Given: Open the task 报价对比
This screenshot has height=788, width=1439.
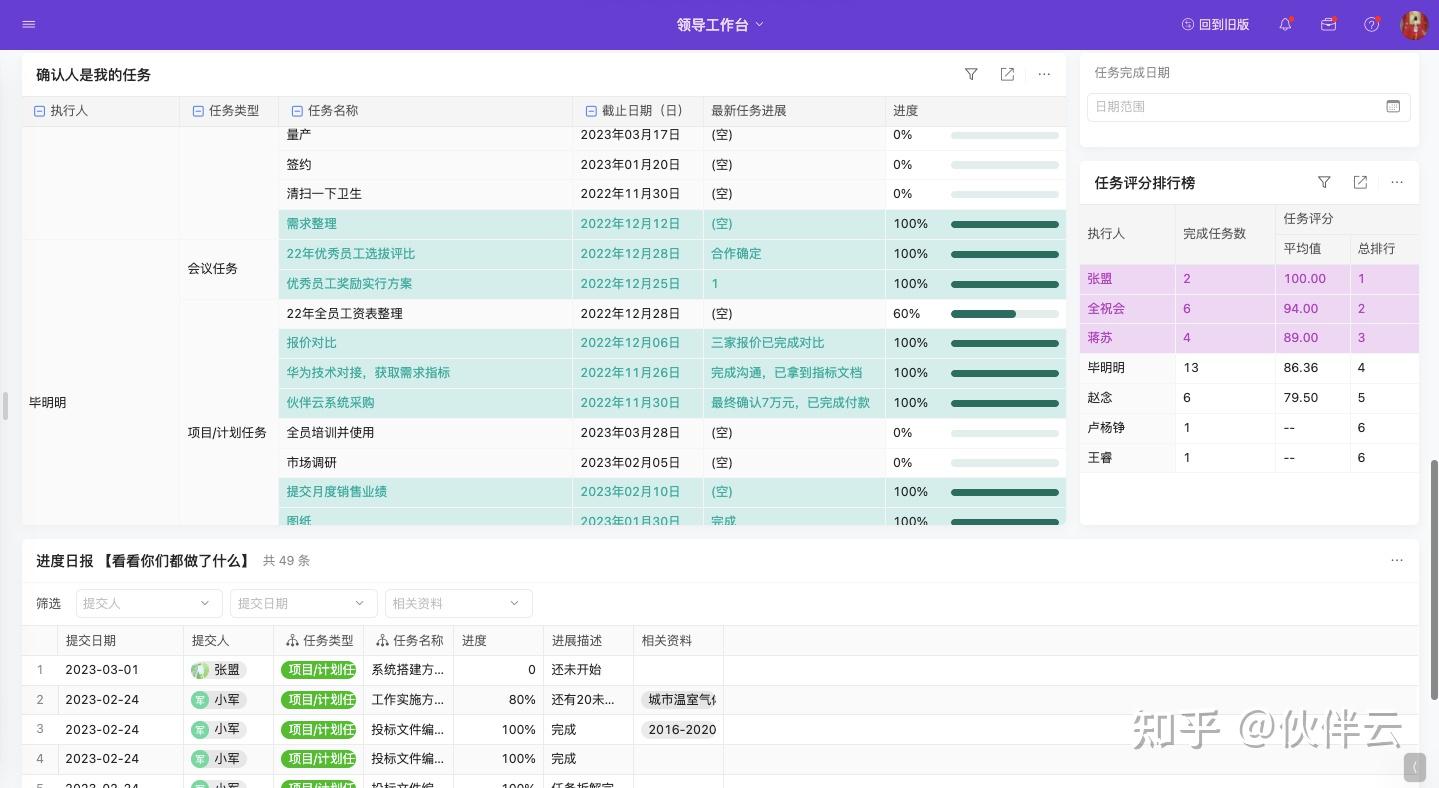Looking at the screenshot, I should pyautogui.click(x=312, y=343).
